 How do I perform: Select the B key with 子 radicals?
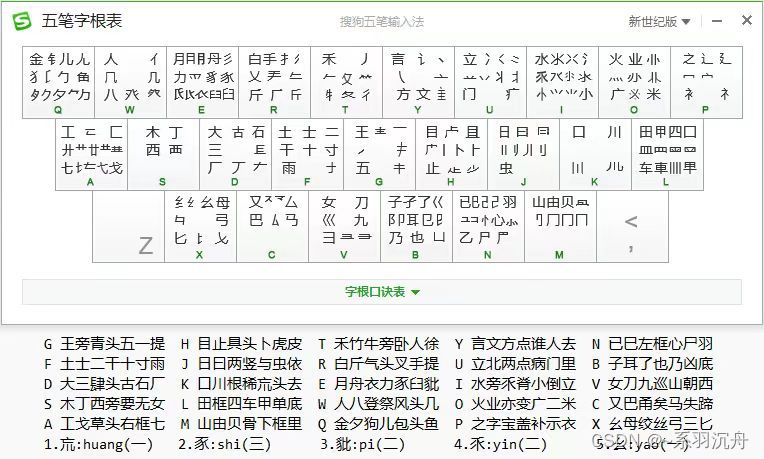point(417,227)
